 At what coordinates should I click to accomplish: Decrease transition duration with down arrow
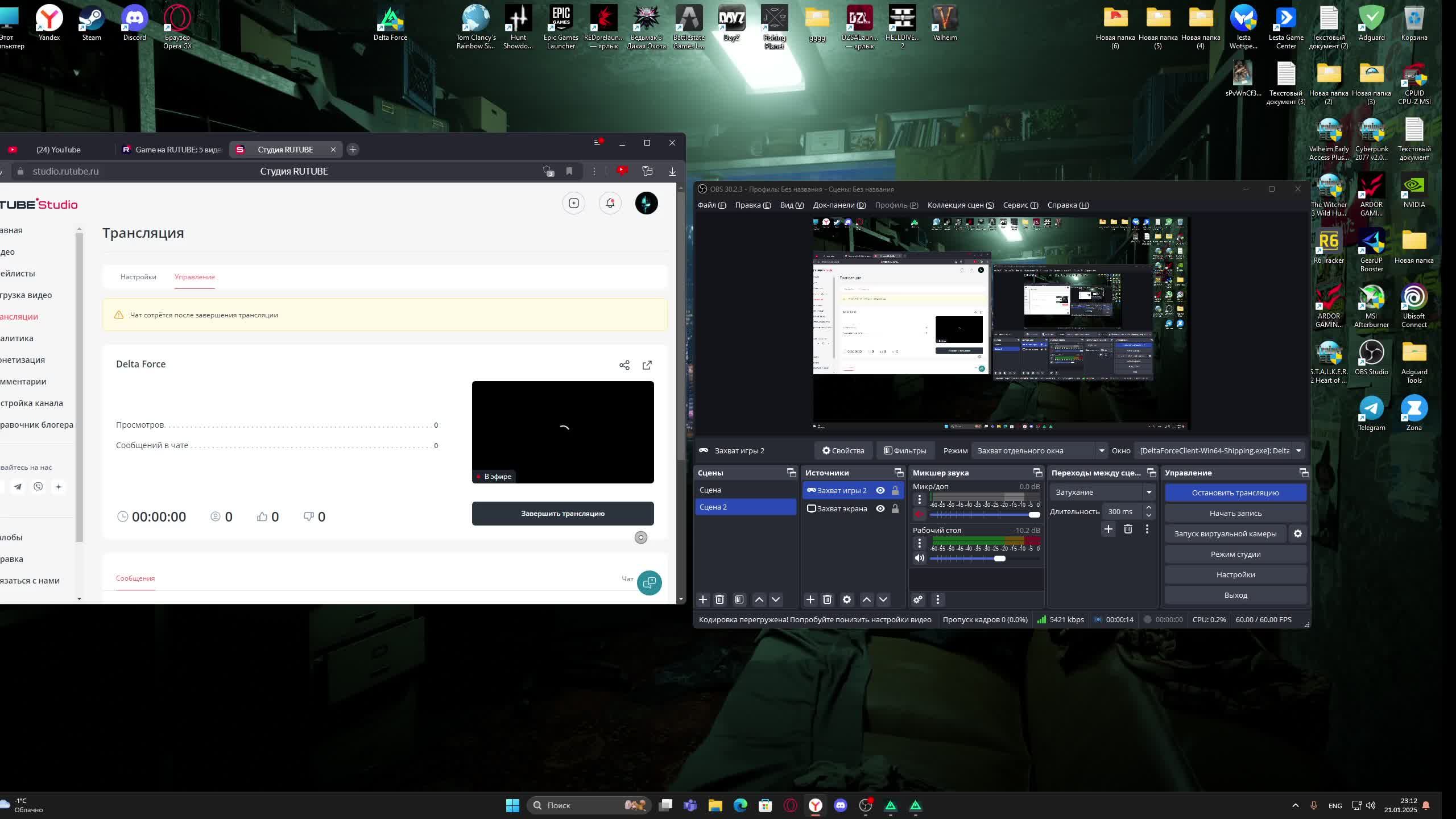[x=1149, y=515]
